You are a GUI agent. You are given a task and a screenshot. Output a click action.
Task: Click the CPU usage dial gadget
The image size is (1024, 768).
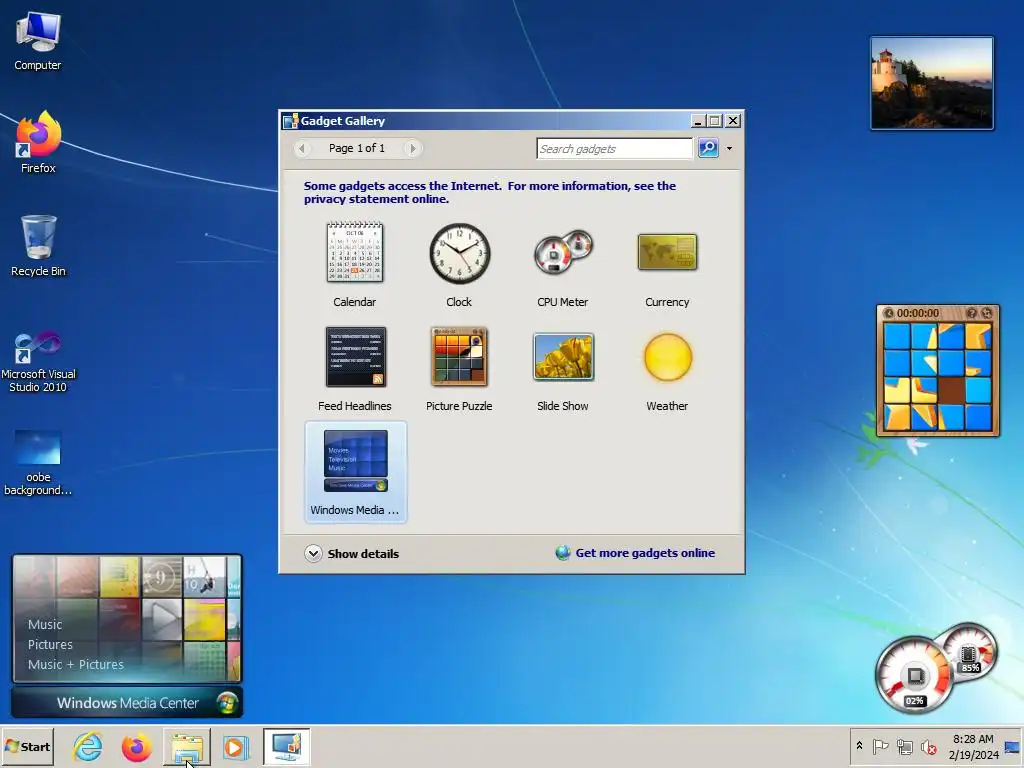pyautogui.click(x=914, y=676)
